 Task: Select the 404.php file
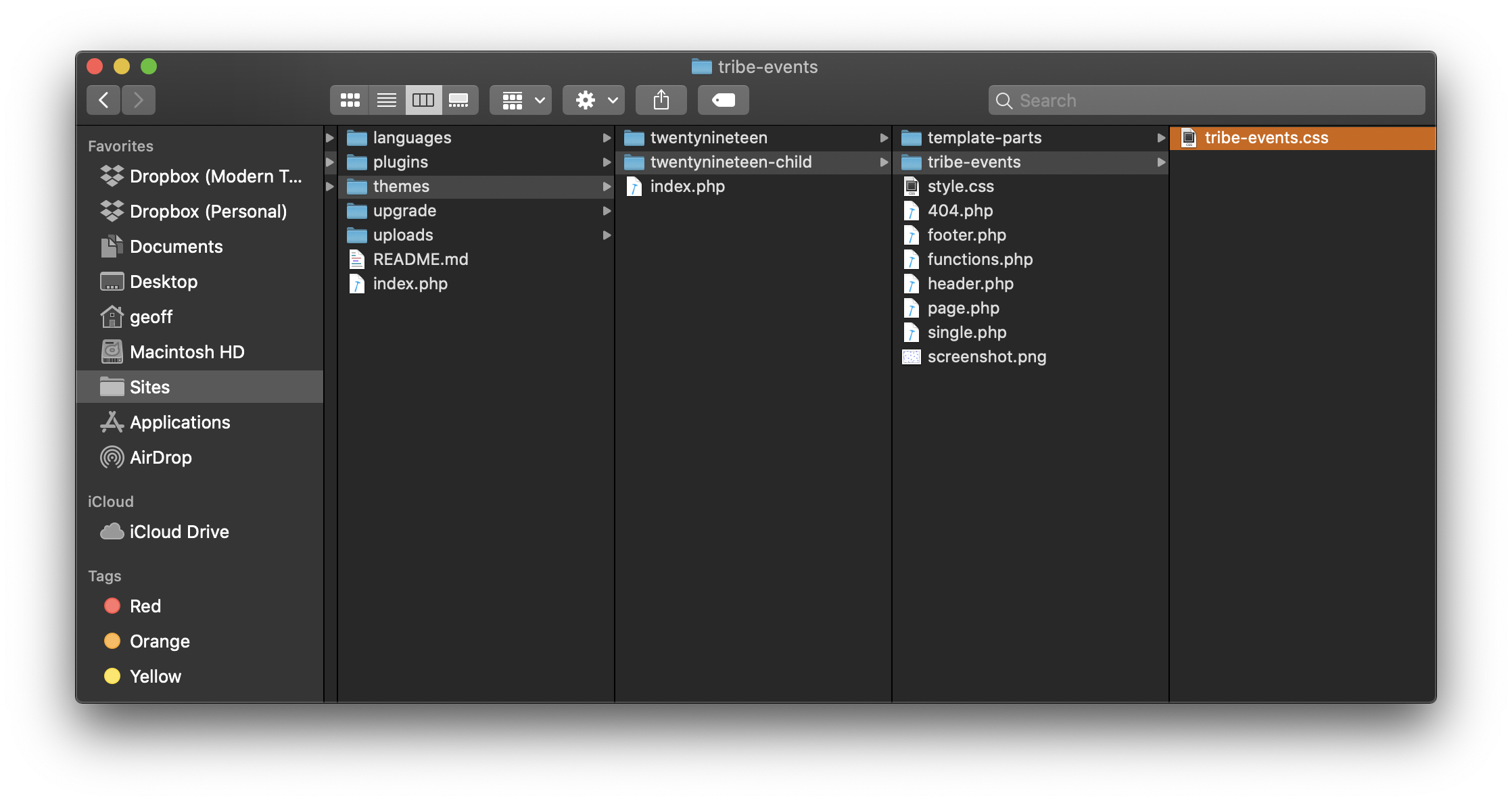1031,211
